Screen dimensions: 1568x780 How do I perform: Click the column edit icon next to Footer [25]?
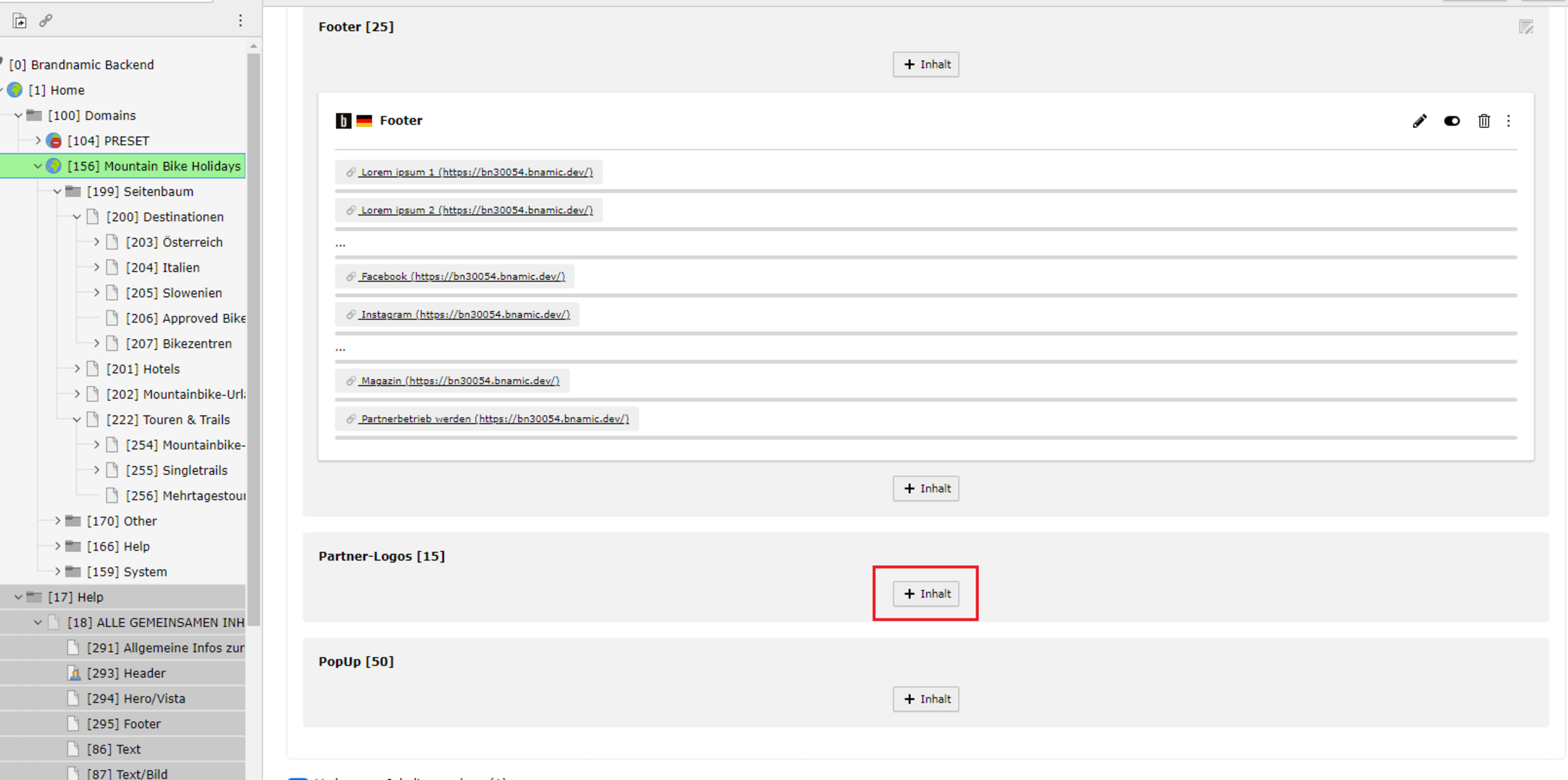(1526, 27)
